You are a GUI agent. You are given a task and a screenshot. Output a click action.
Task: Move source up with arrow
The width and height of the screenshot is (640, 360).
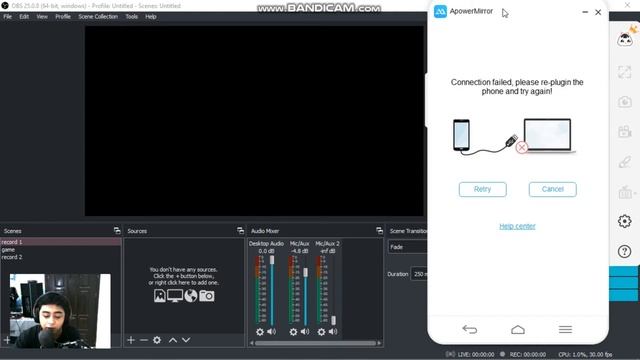click(x=173, y=340)
